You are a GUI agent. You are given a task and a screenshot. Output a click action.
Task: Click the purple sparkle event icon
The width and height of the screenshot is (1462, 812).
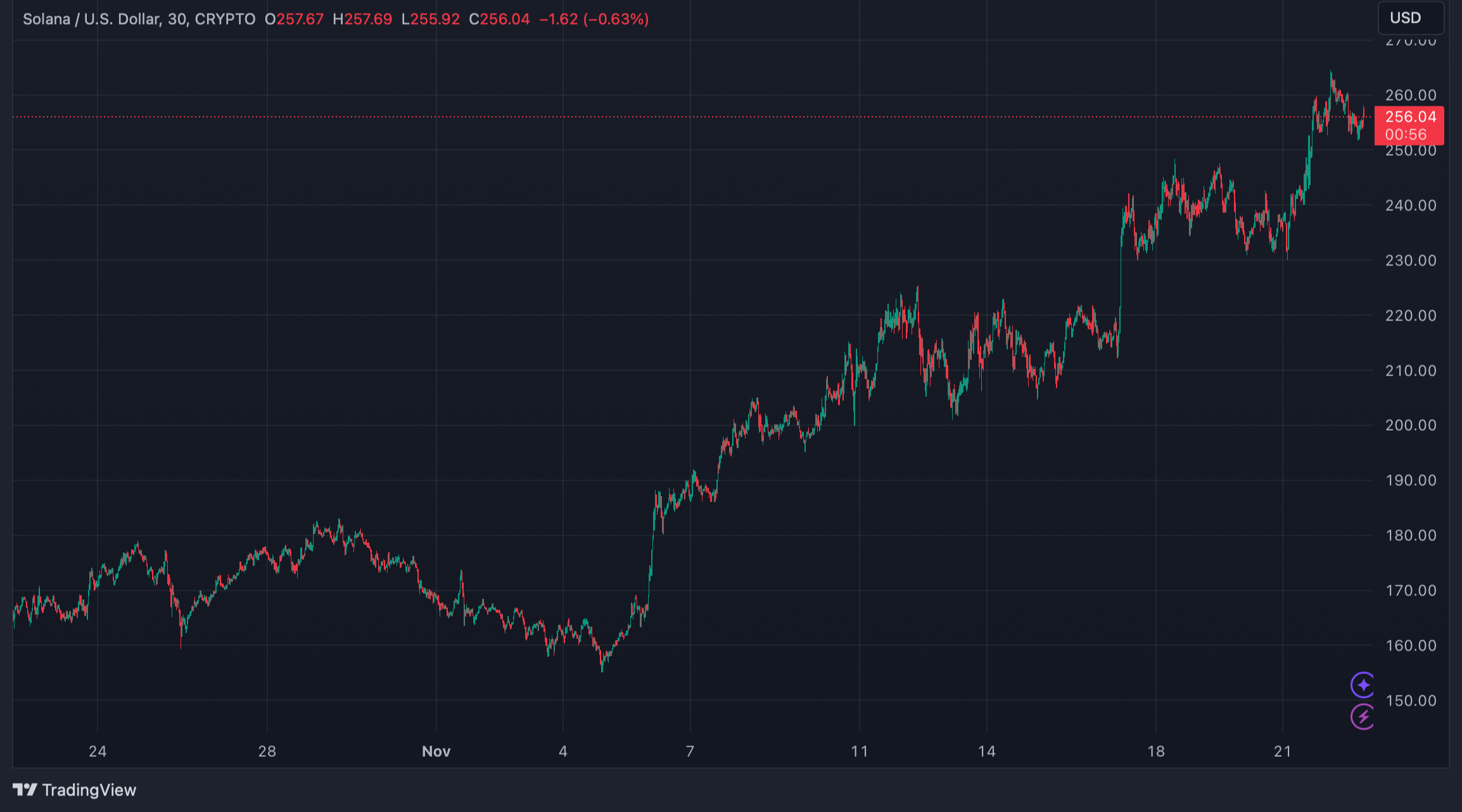click(1363, 685)
